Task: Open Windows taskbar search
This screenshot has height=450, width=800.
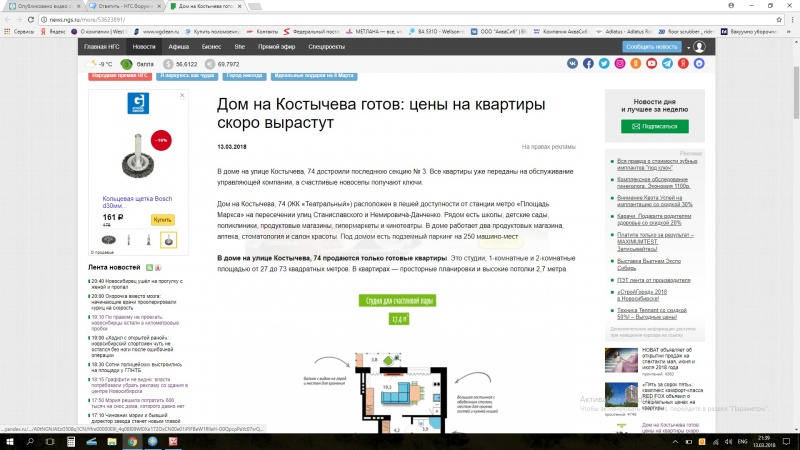Action: (30, 441)
